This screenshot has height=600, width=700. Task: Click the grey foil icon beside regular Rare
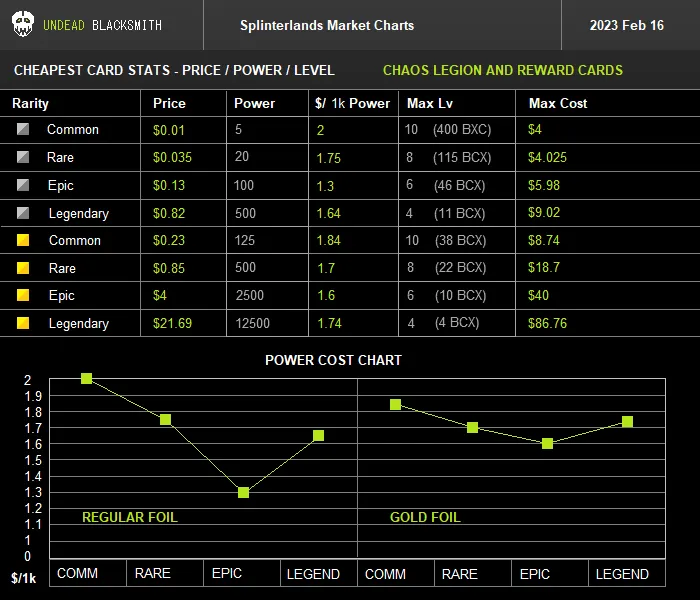coord(23,157)
